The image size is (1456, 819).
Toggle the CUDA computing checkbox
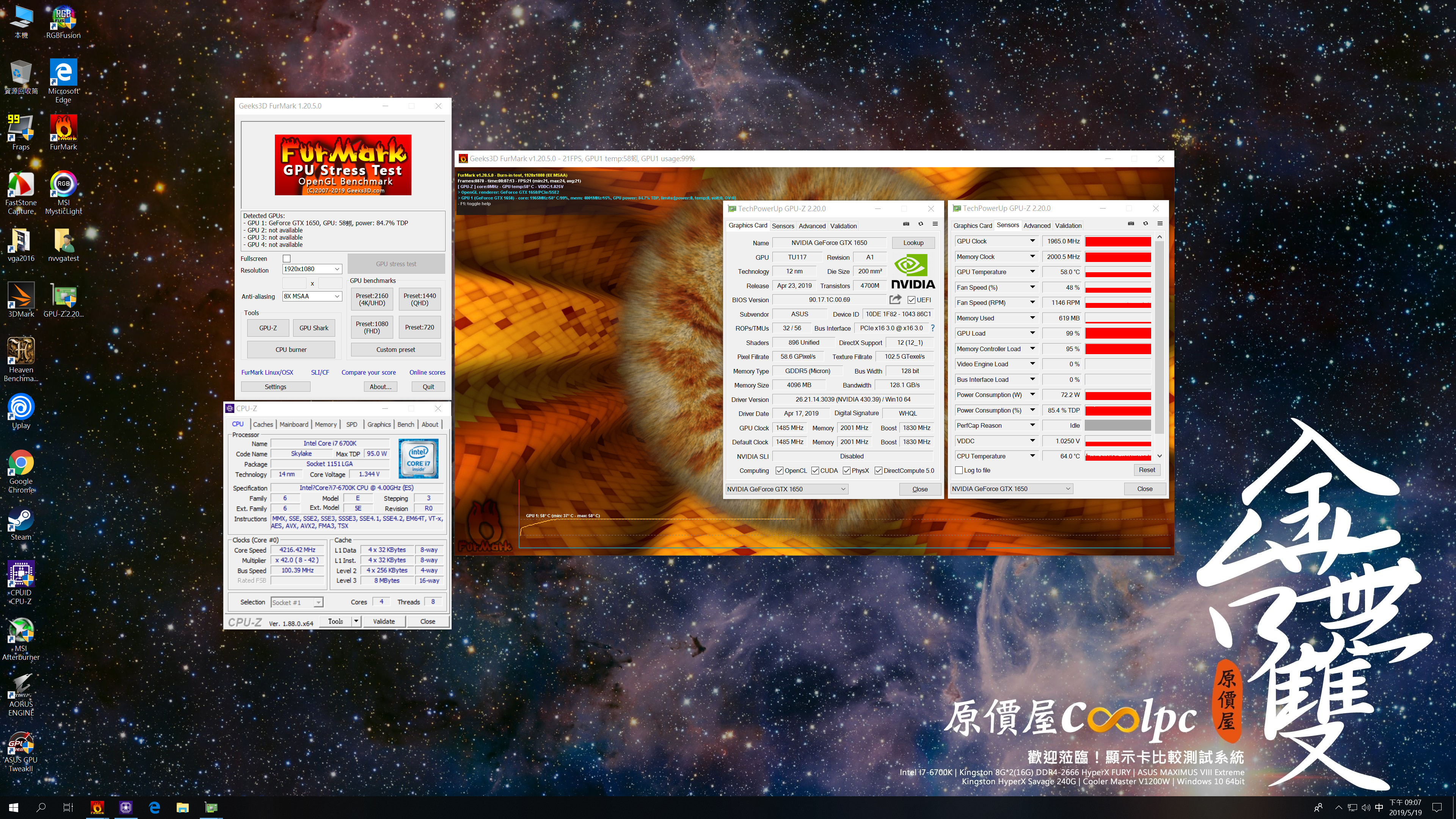click(x=815, y=470)
